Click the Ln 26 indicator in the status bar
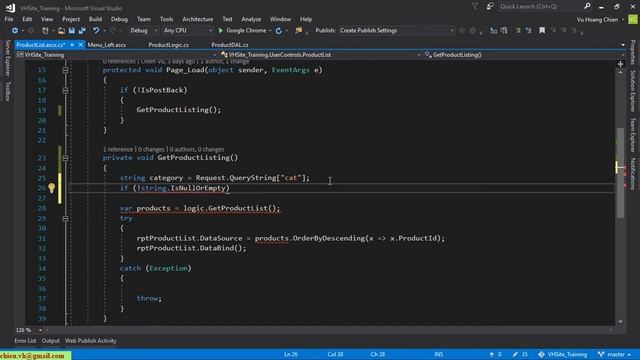 coord(291,354)
